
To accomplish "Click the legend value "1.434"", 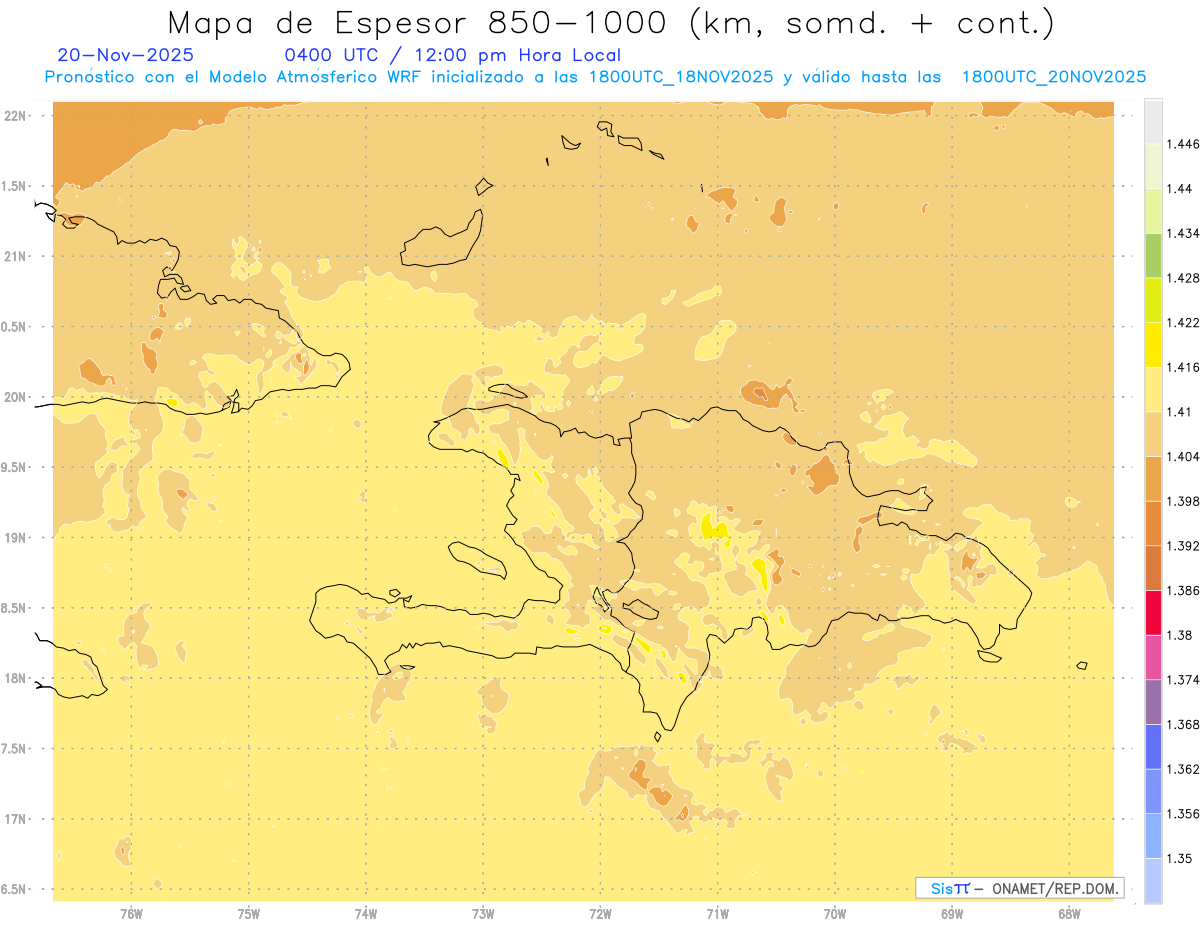I will [x=1182, y=233].
